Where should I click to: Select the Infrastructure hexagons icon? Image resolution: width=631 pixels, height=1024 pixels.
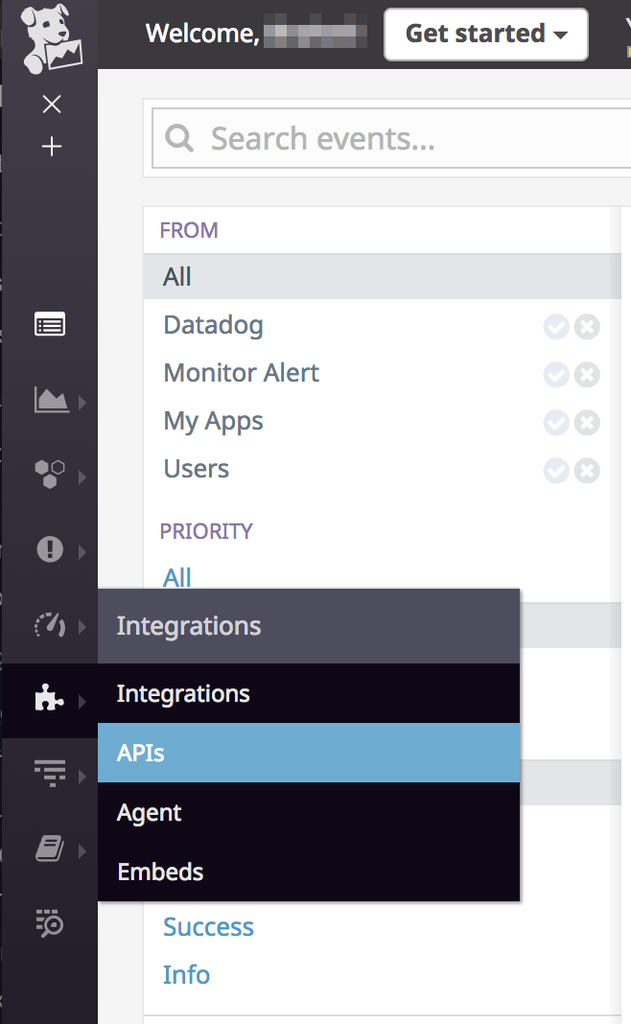[x=50, y=473]
